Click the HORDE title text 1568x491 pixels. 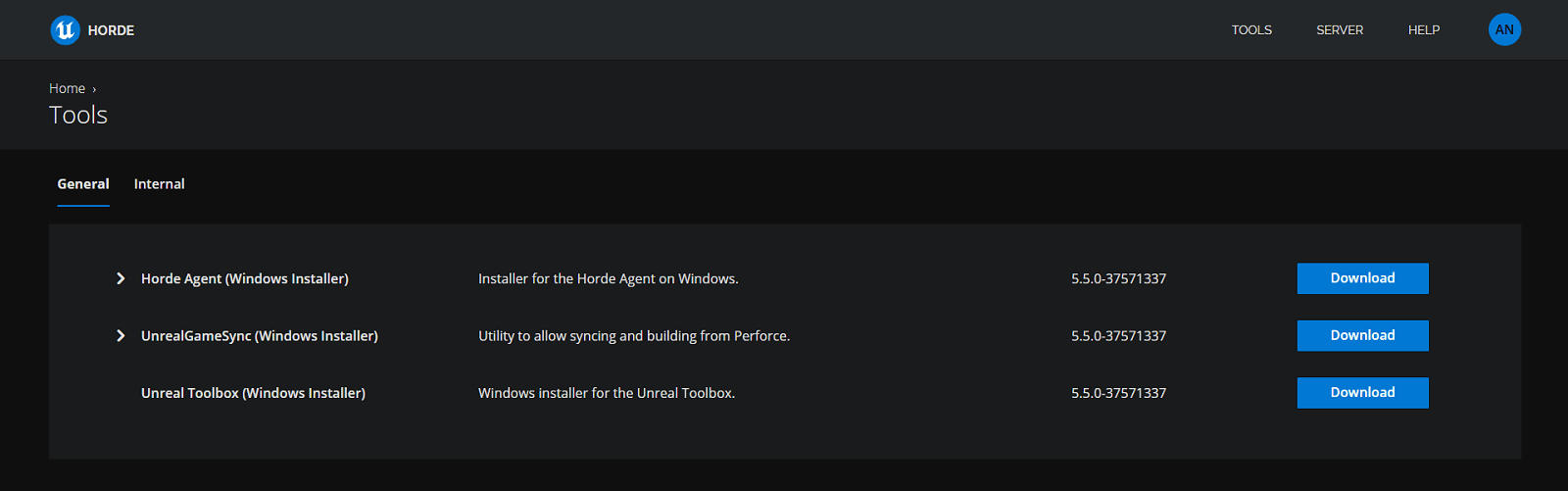111,30
